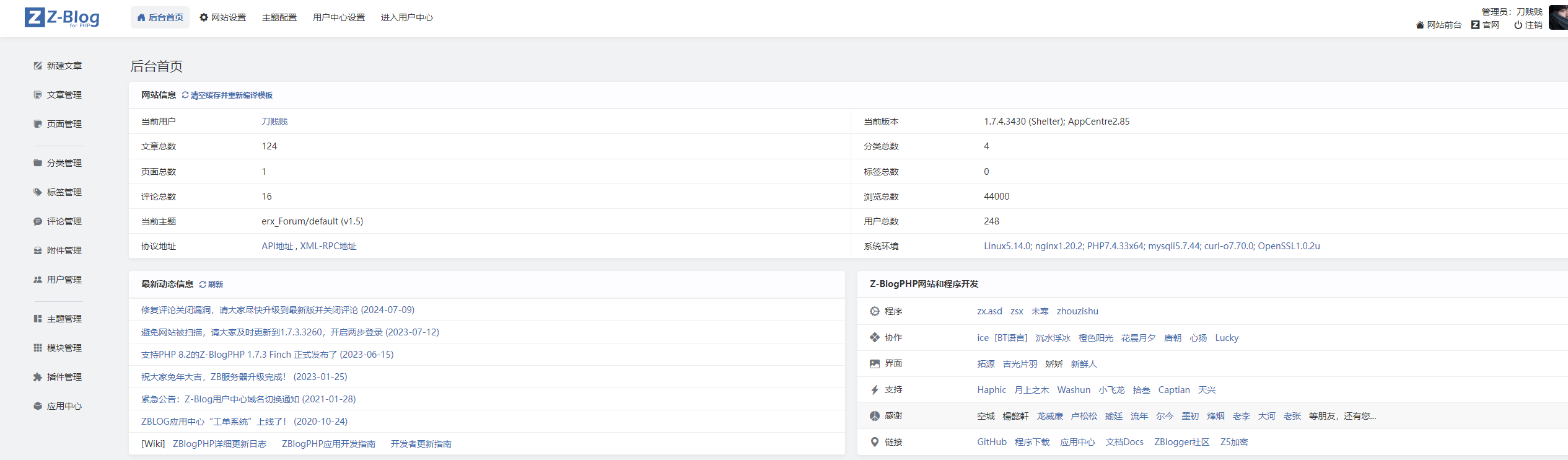Open the ZBlogPHP应用开发指南 wiki link

[328, 444]
